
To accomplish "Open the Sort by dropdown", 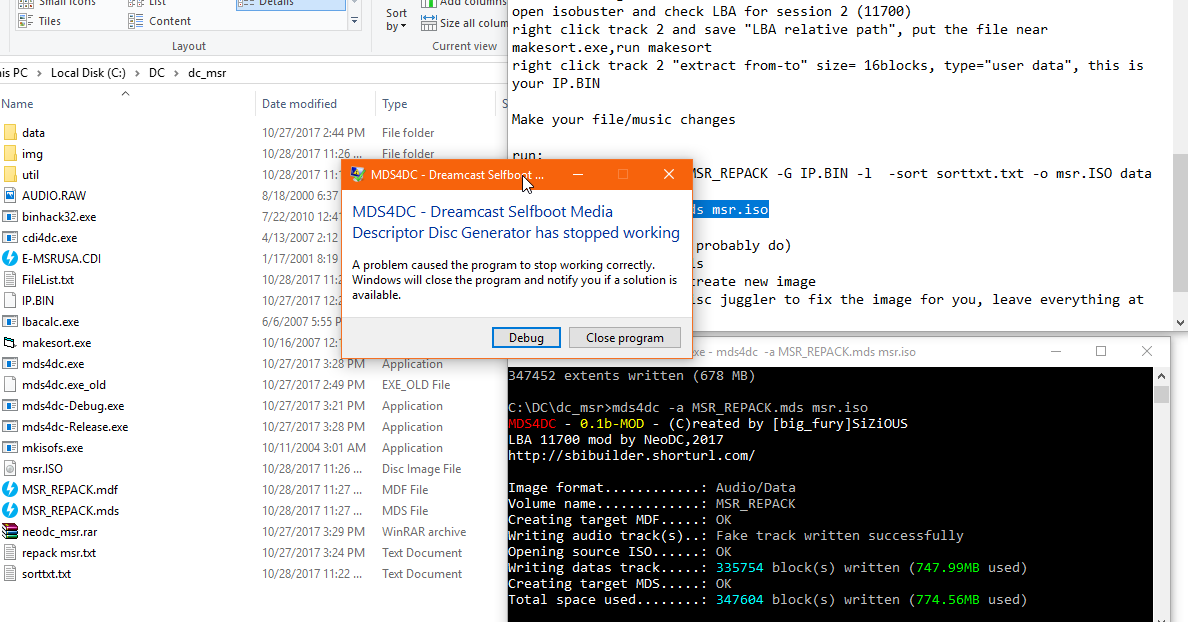I will (396, 20).
